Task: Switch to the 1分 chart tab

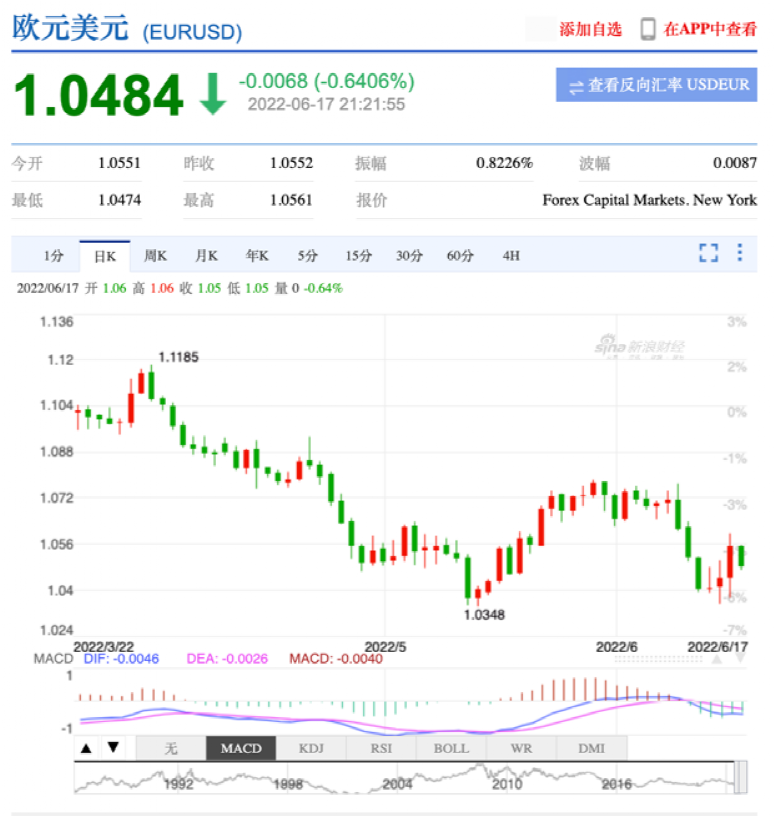Action: coord(53,256)
